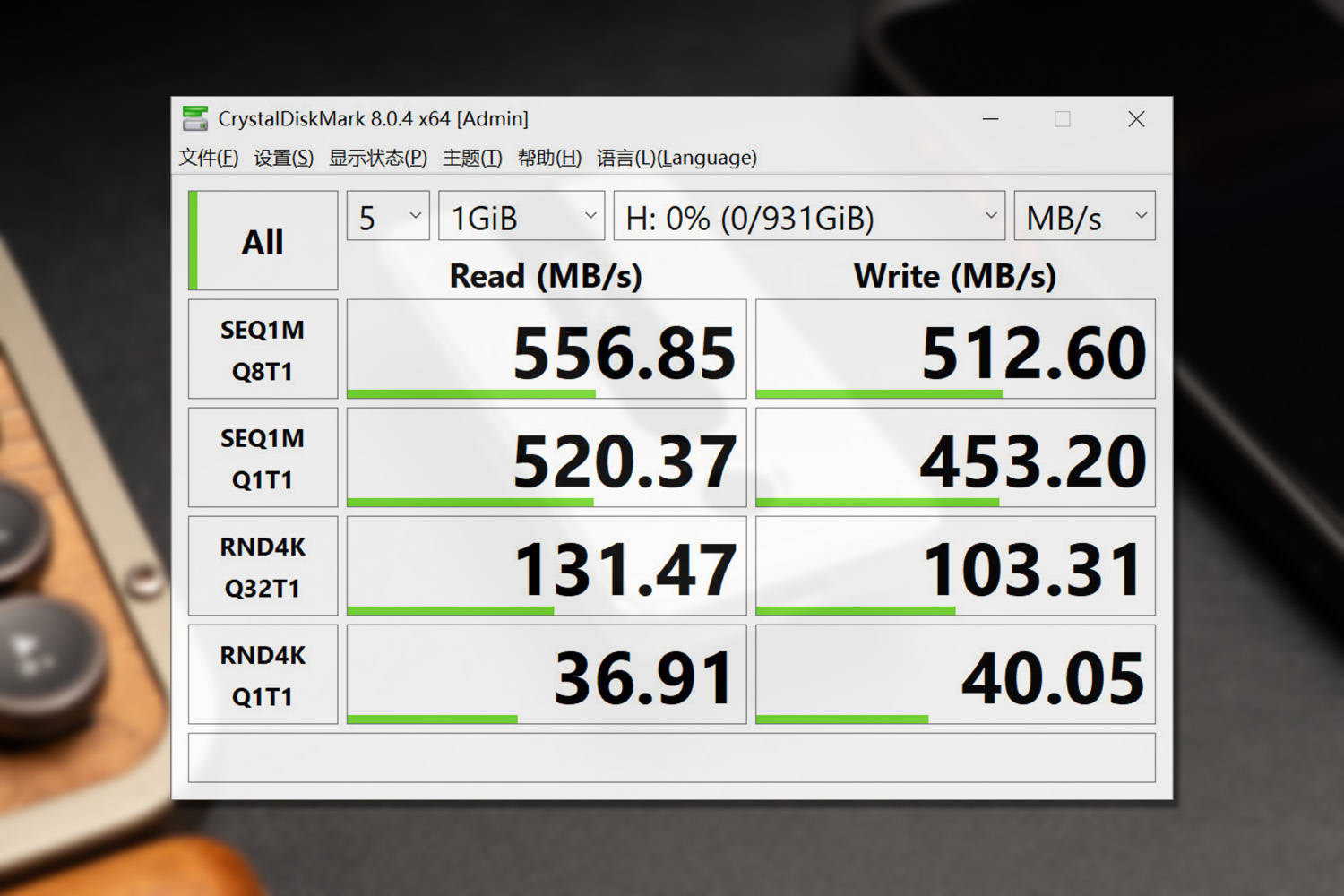The width and height of the screenshot is (1344, 896).
Task: Open the 主题(T) menu
Action: (472, 158)
